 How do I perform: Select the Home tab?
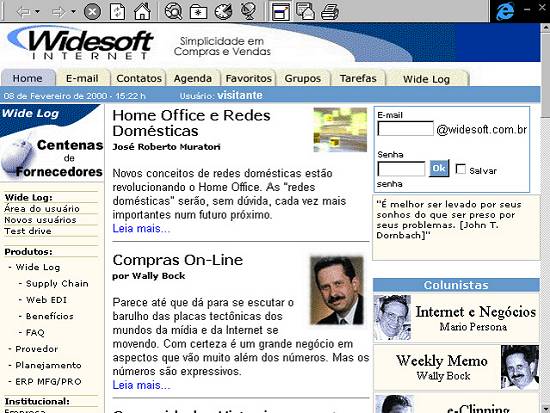28,78
